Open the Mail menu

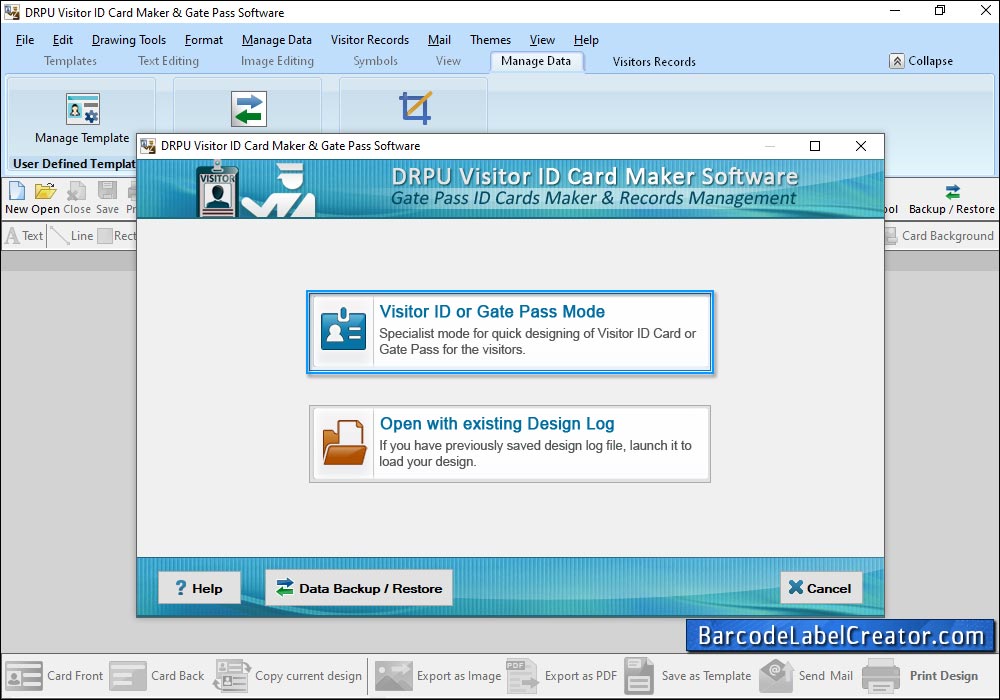pyautogui.click(x=439, y=40)
